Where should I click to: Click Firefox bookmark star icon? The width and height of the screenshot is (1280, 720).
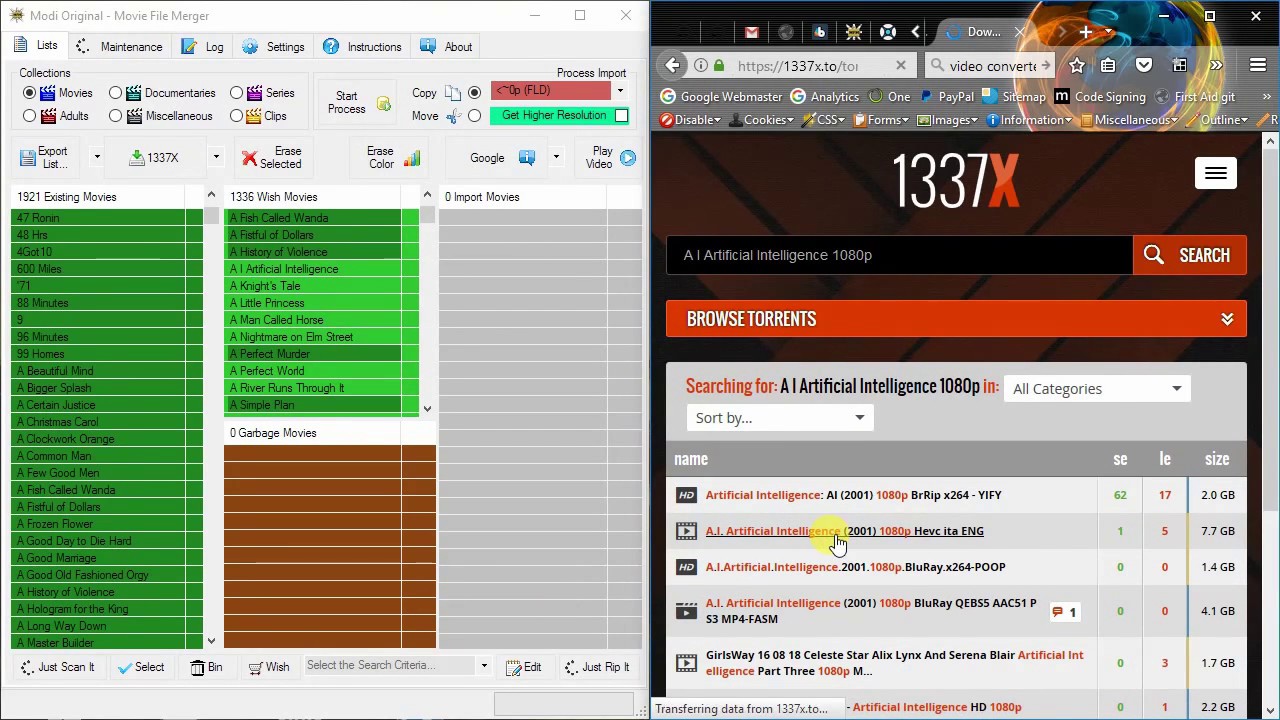tap(1077, 66)
